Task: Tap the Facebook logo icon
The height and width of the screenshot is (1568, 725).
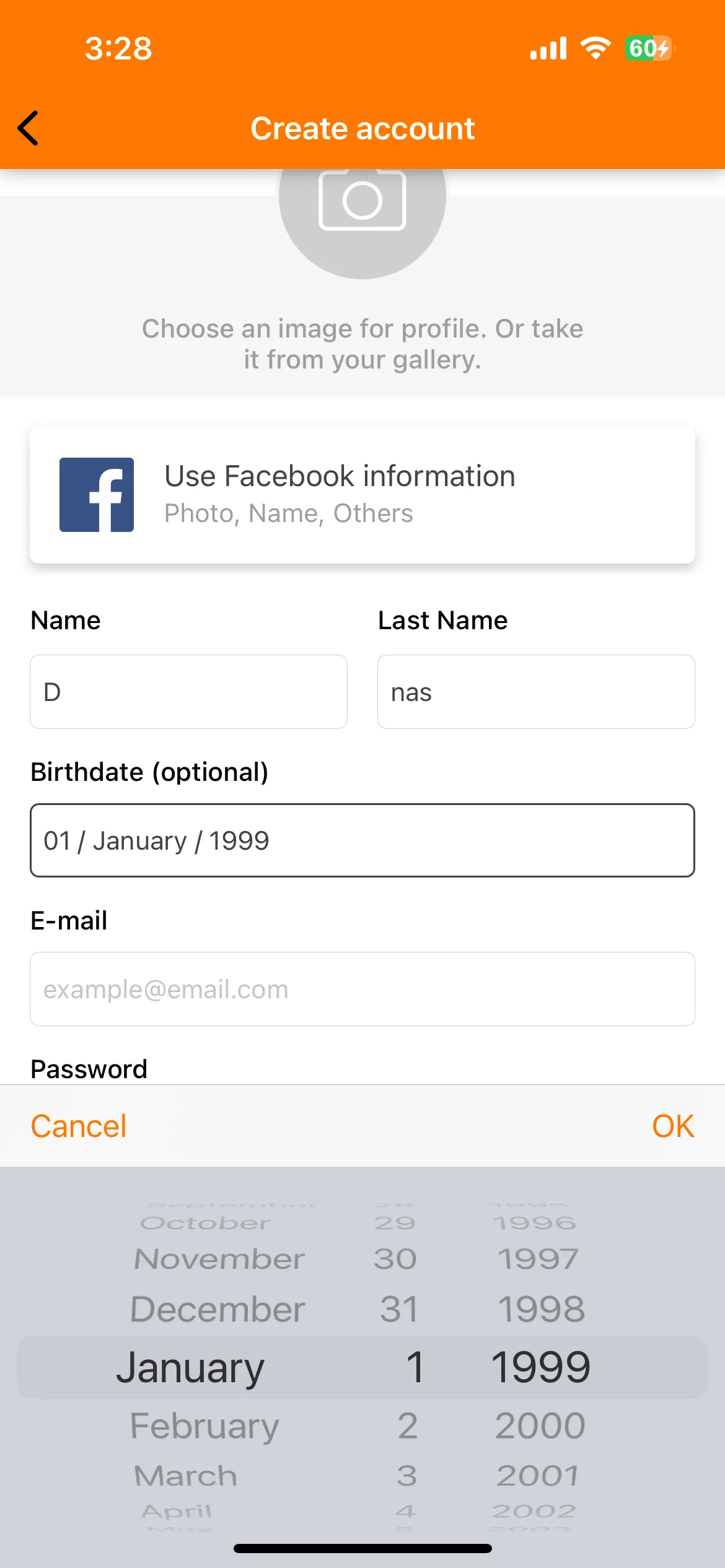Action: tap(97, 495)
